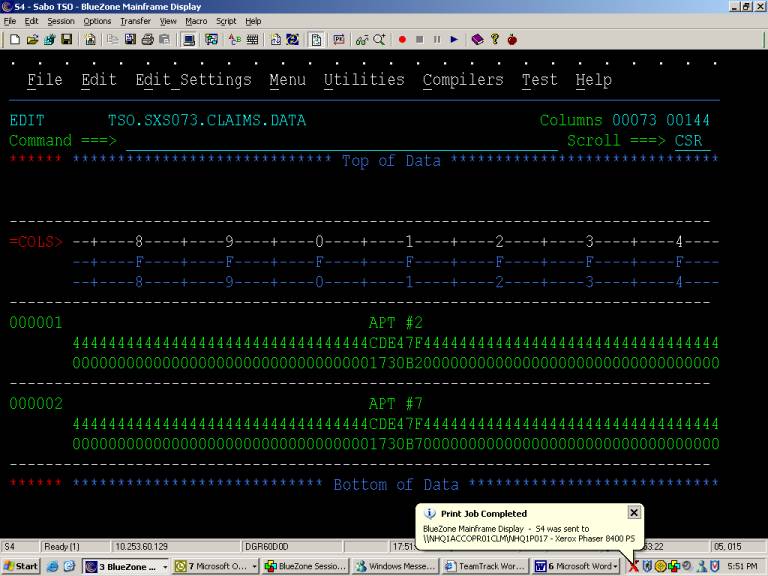The height and width of the screenshot is (576, 768).
Task: Open the BlueZone File menu
Action: point(10,21)
